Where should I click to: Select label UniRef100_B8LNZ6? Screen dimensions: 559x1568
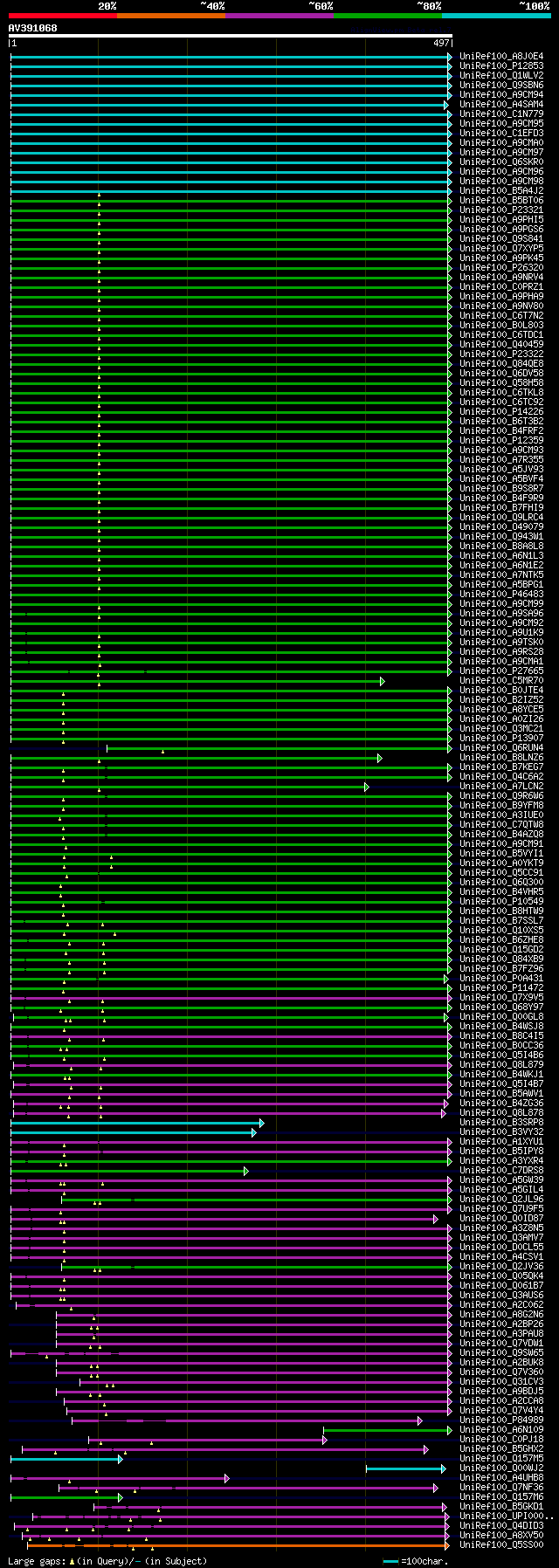click(x=501, y=758)
